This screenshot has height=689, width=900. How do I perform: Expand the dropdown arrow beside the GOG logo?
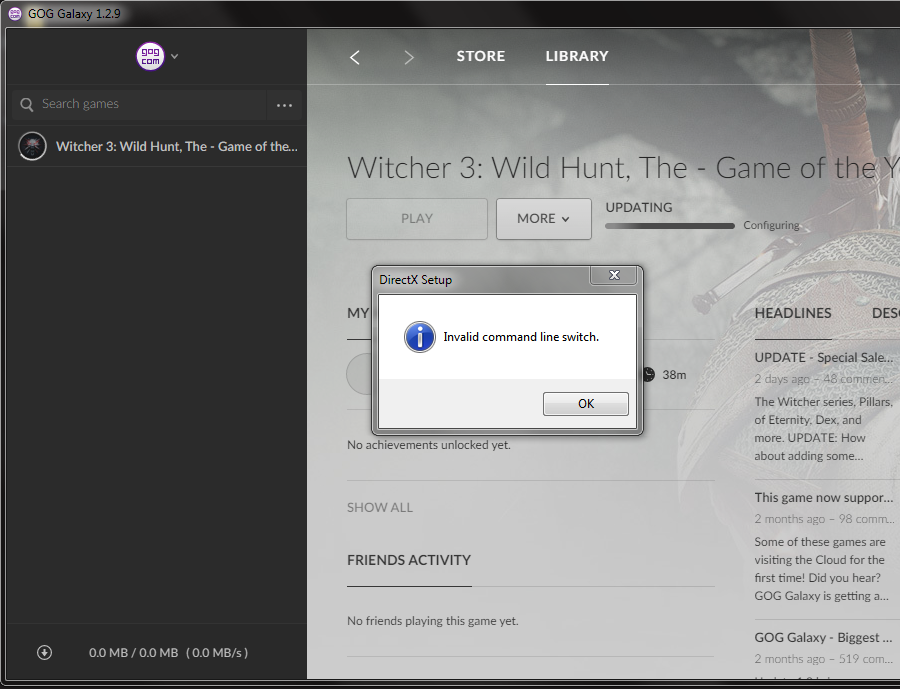tap(174, 56)
